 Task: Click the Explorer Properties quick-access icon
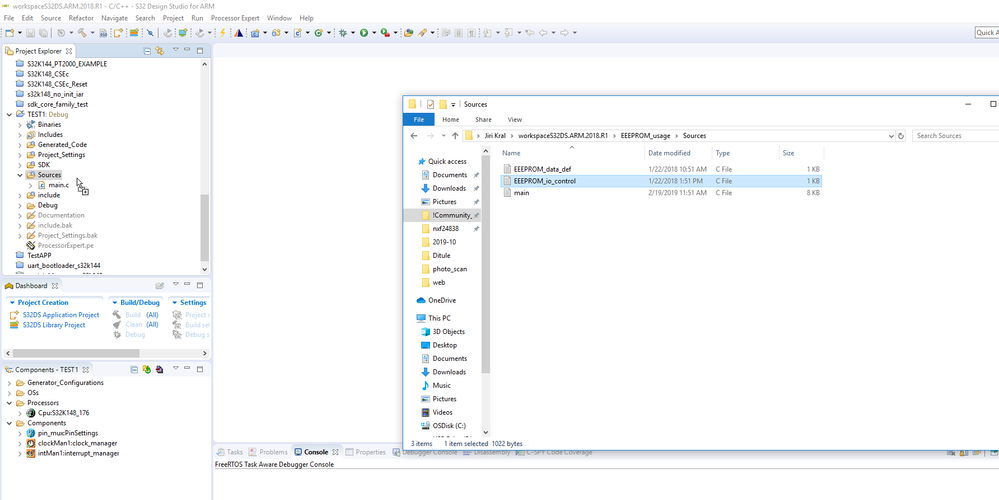[x=431, y=104]
